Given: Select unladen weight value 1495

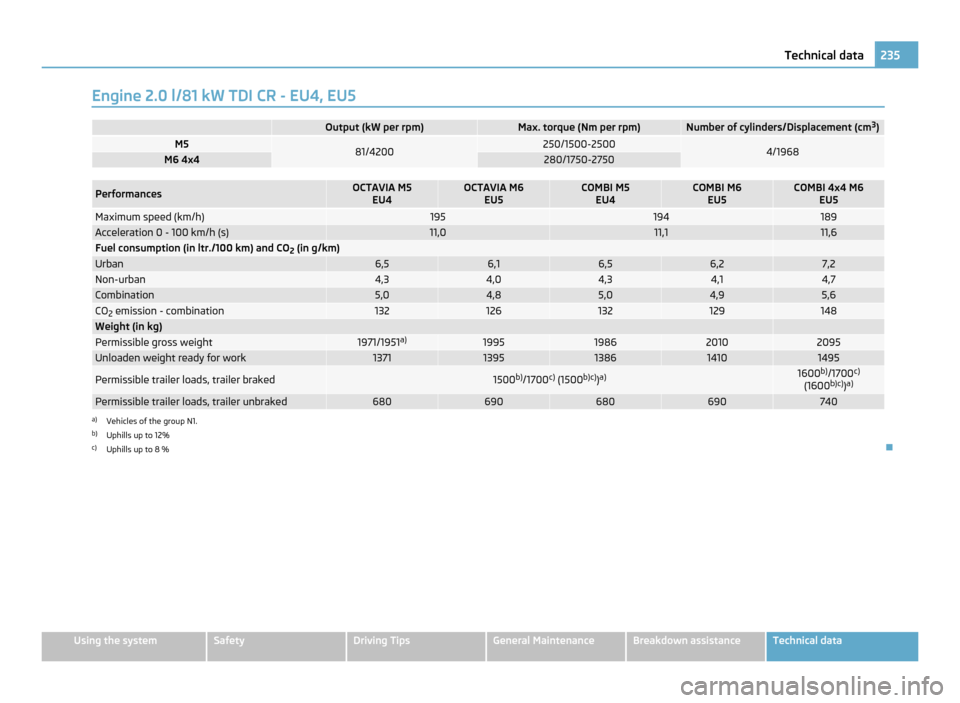Looking at the screenshot, I should (x=828, y=358).
